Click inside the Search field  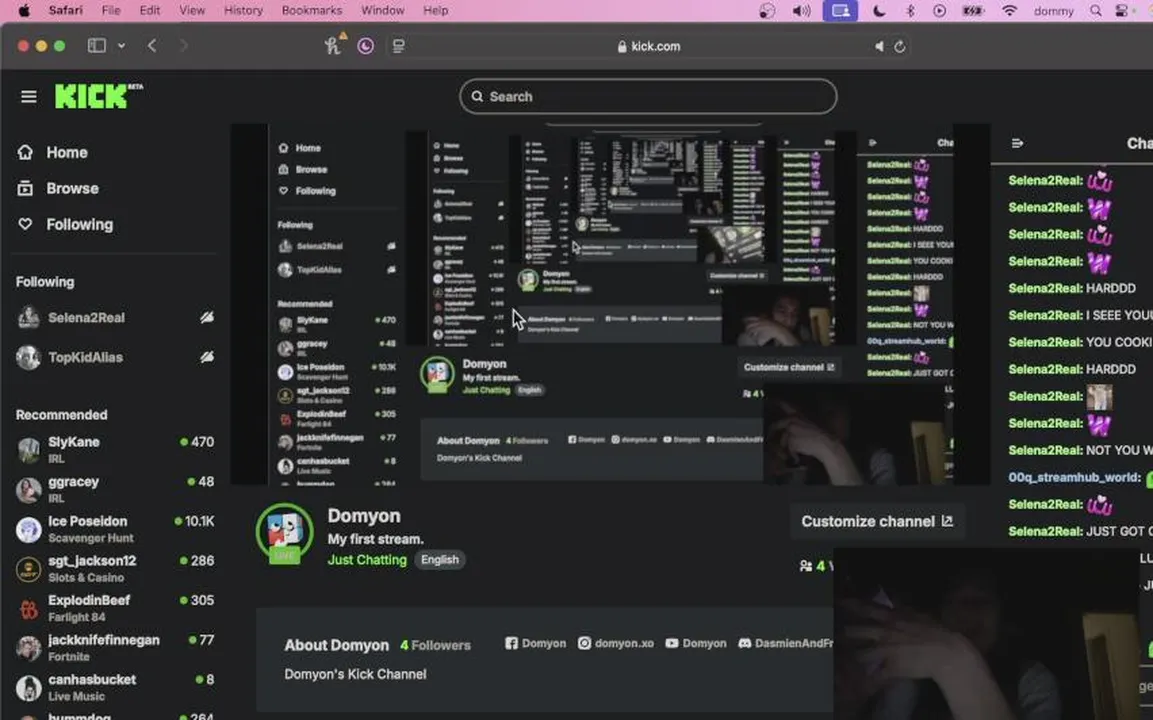coord(648,96)
